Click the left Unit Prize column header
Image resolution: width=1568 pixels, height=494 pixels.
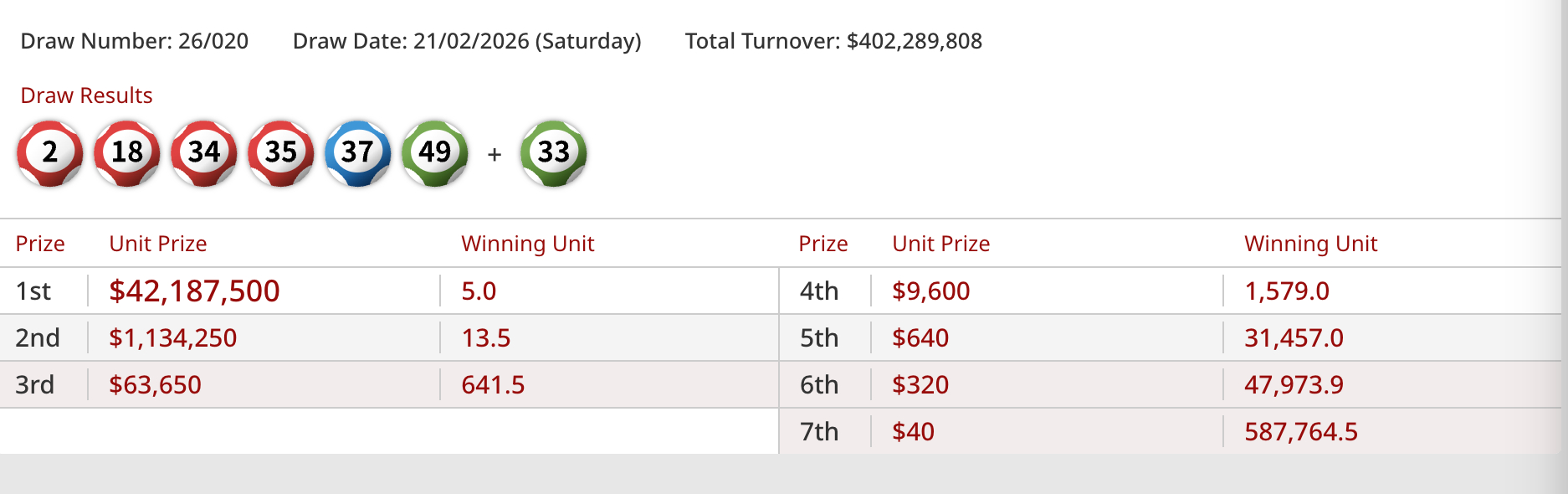pos(158,244)
